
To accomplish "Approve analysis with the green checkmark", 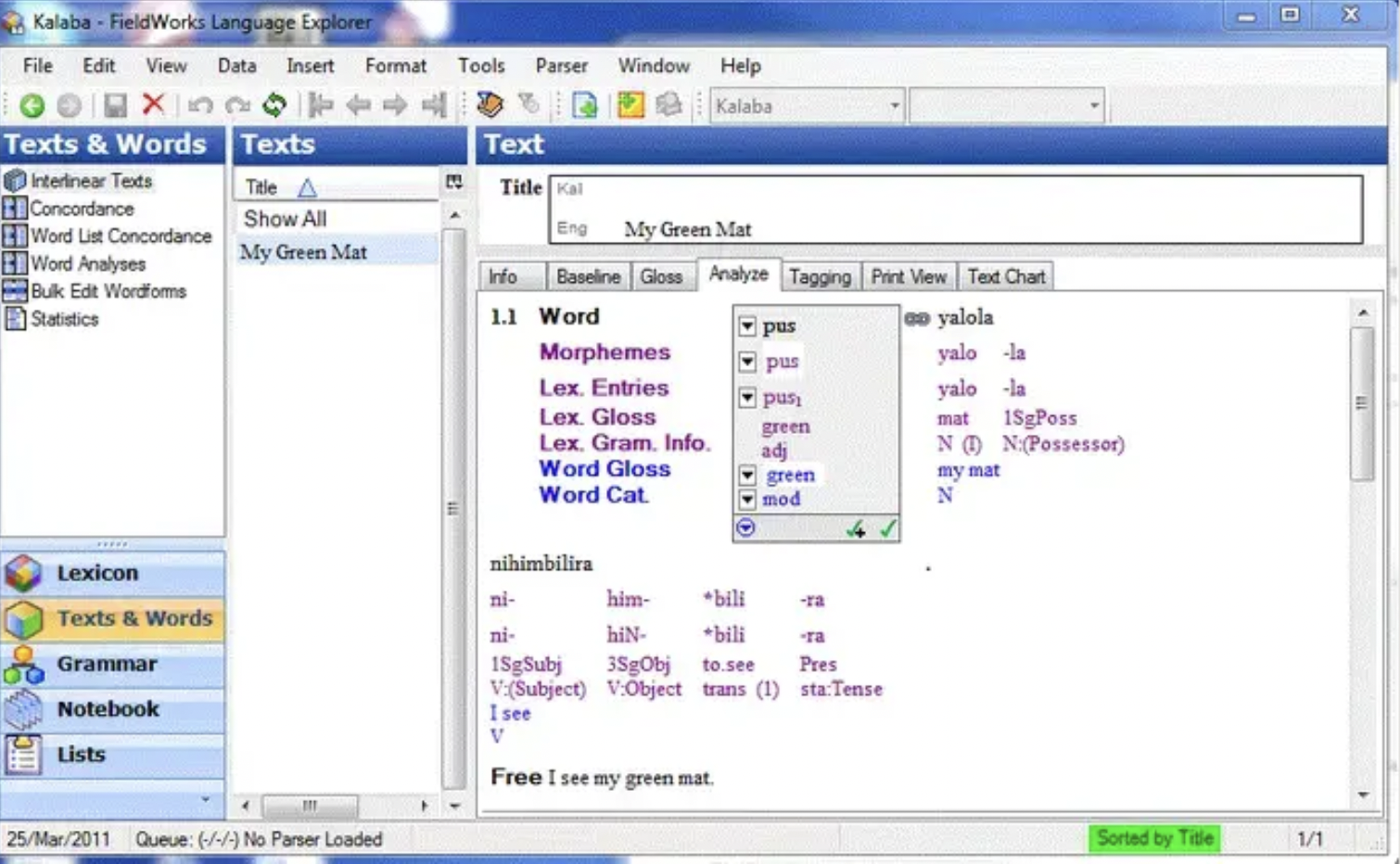I will [887, 528].
